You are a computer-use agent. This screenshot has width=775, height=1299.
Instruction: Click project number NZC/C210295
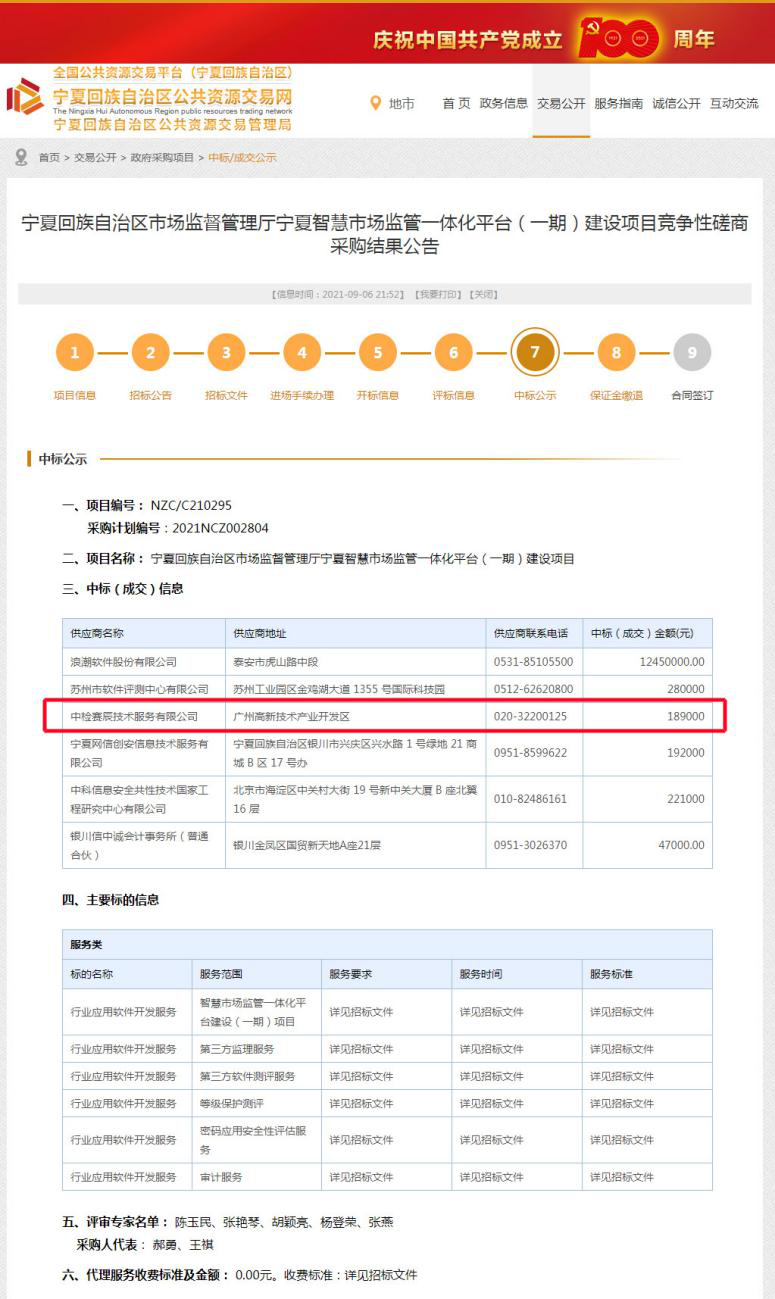tap(191, 506)
